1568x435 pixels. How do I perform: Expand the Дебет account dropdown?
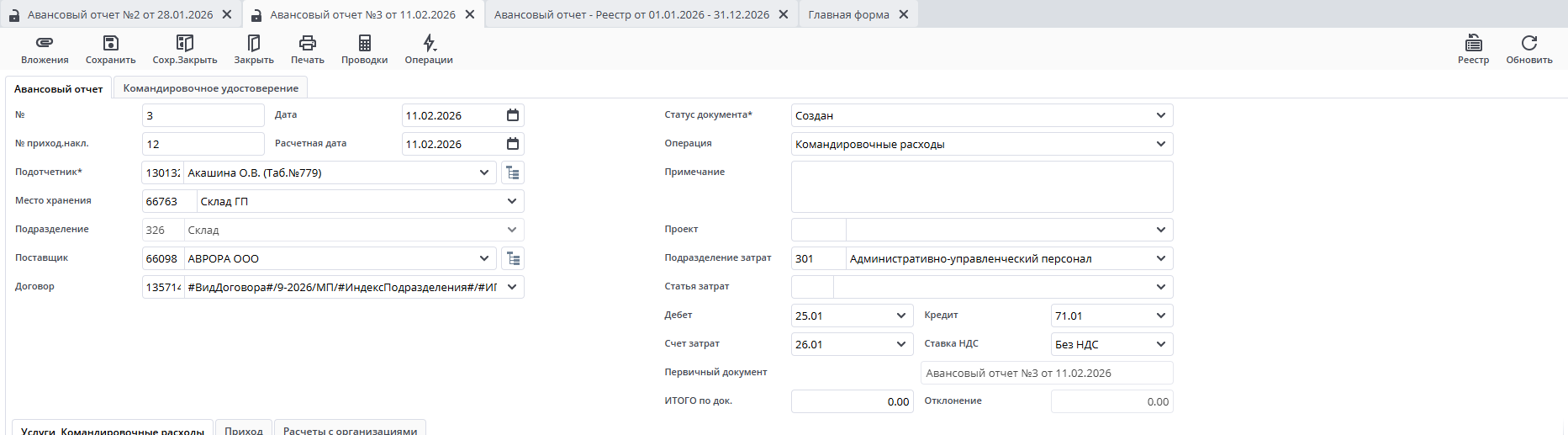[x=900, y=316]
